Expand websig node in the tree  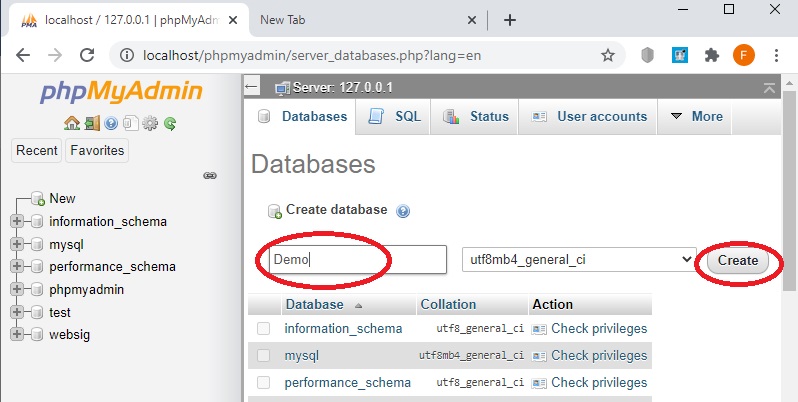17,334
